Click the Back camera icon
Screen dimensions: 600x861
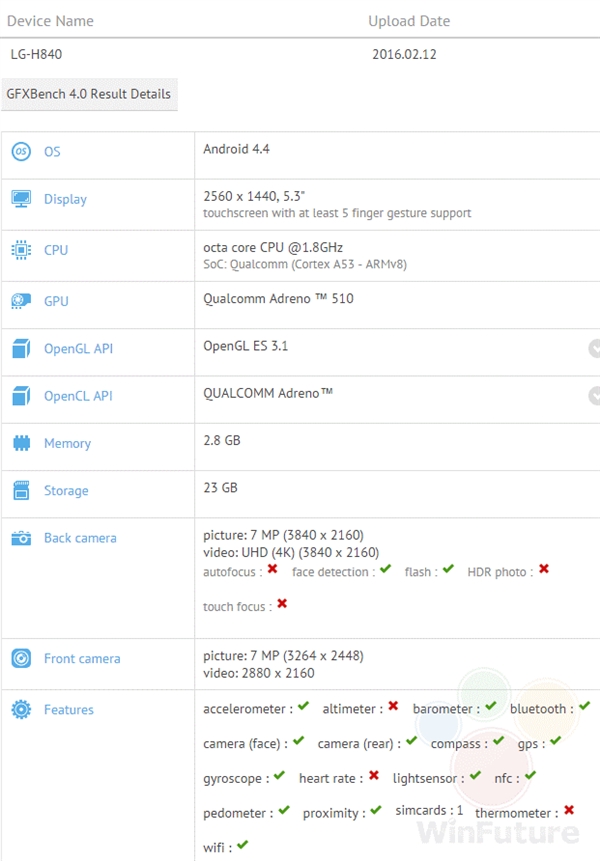[21, 538]
